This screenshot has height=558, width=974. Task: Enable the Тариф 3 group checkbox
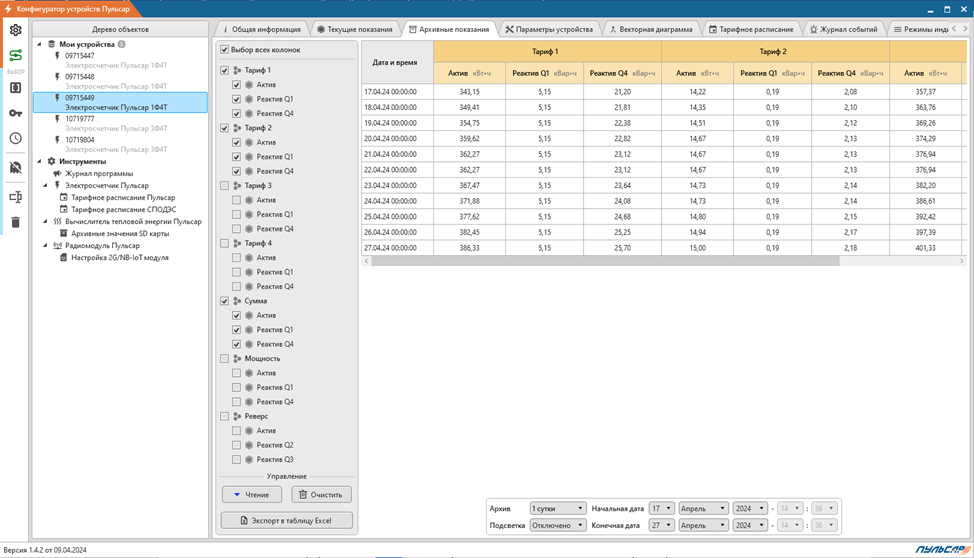224,186
